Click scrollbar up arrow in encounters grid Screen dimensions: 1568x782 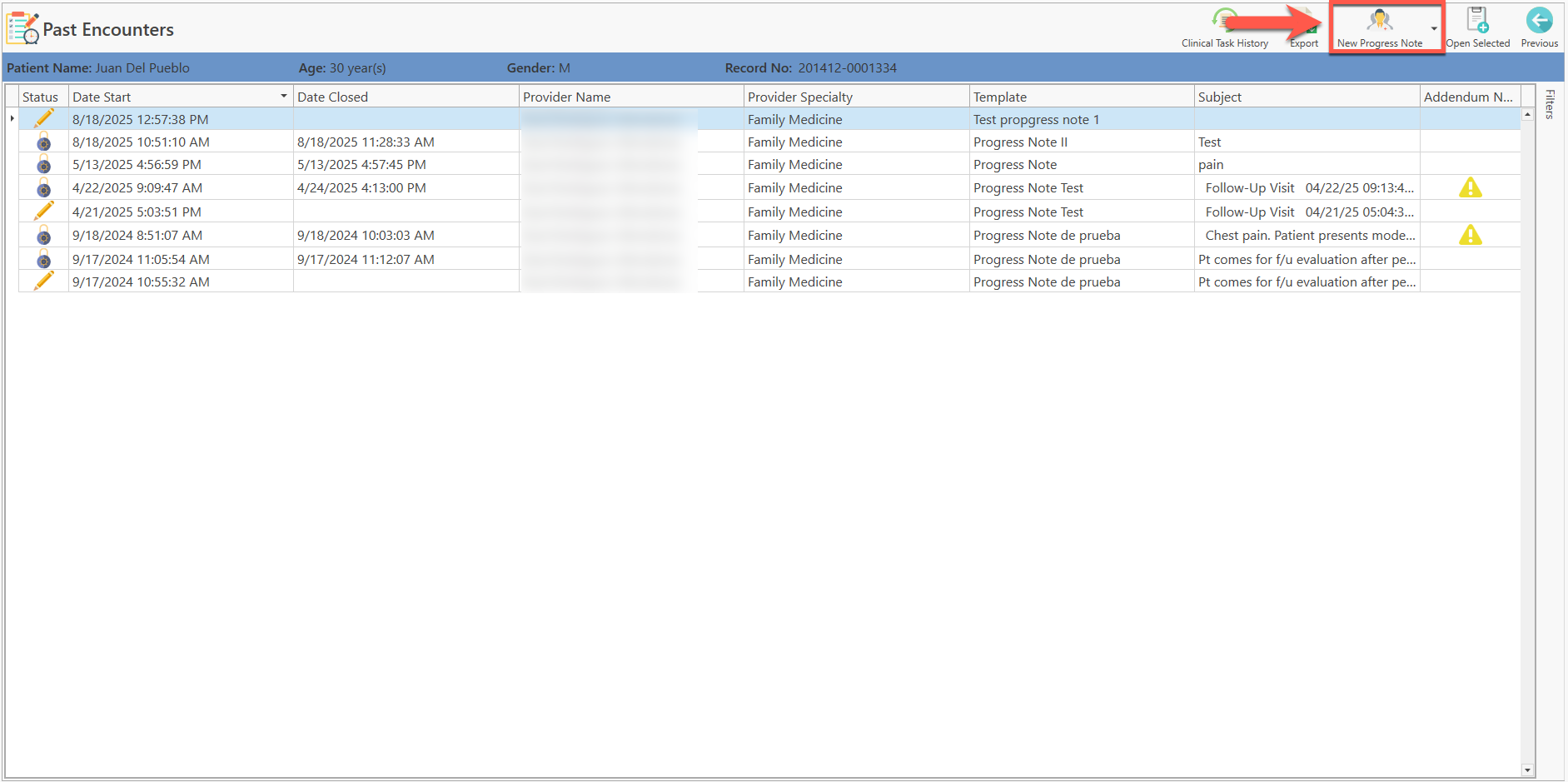pos(1527,114)
